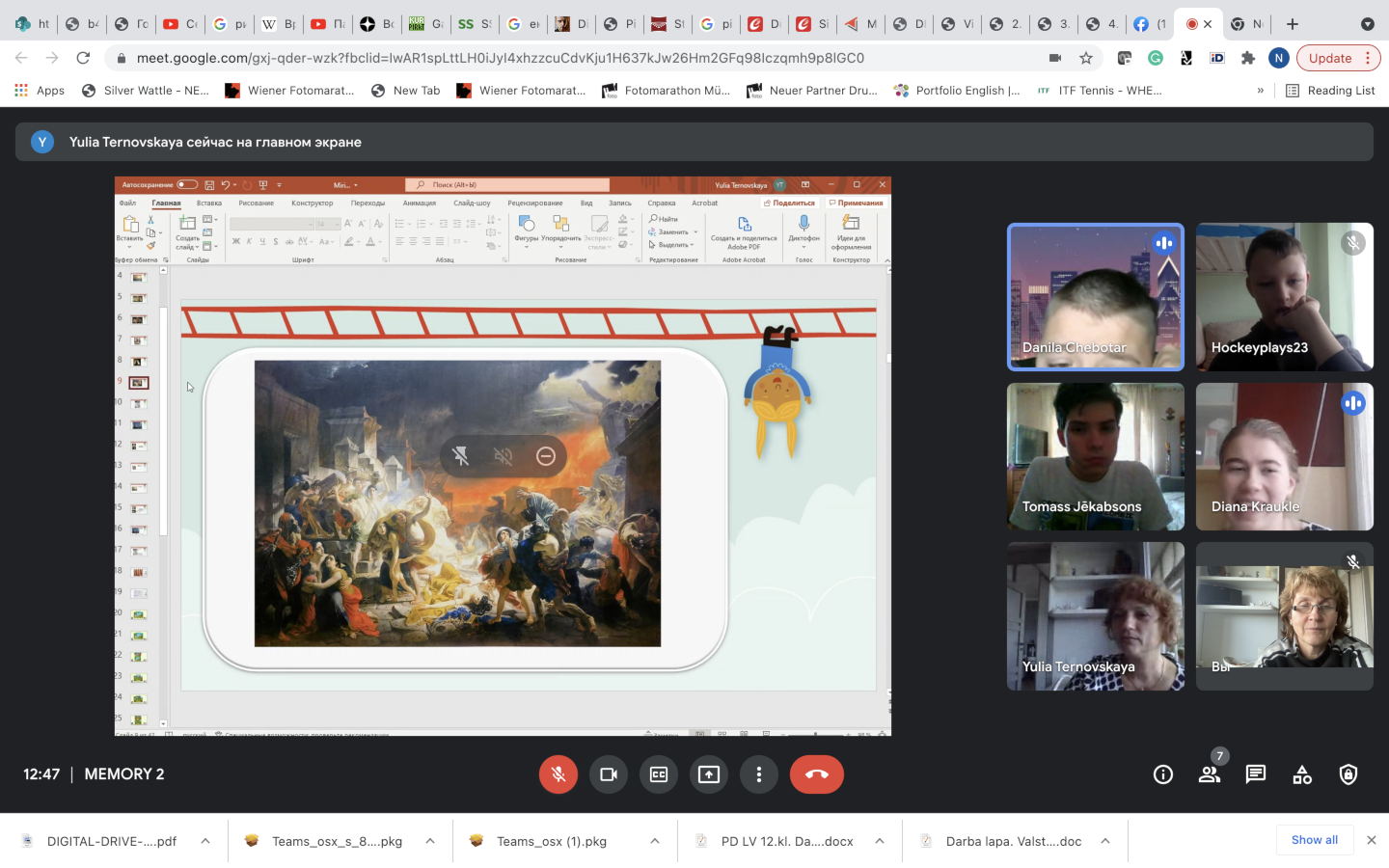This screenshot has height=868, width=1389.
Task: Open the Reading List
Action: click(1331, 91)
